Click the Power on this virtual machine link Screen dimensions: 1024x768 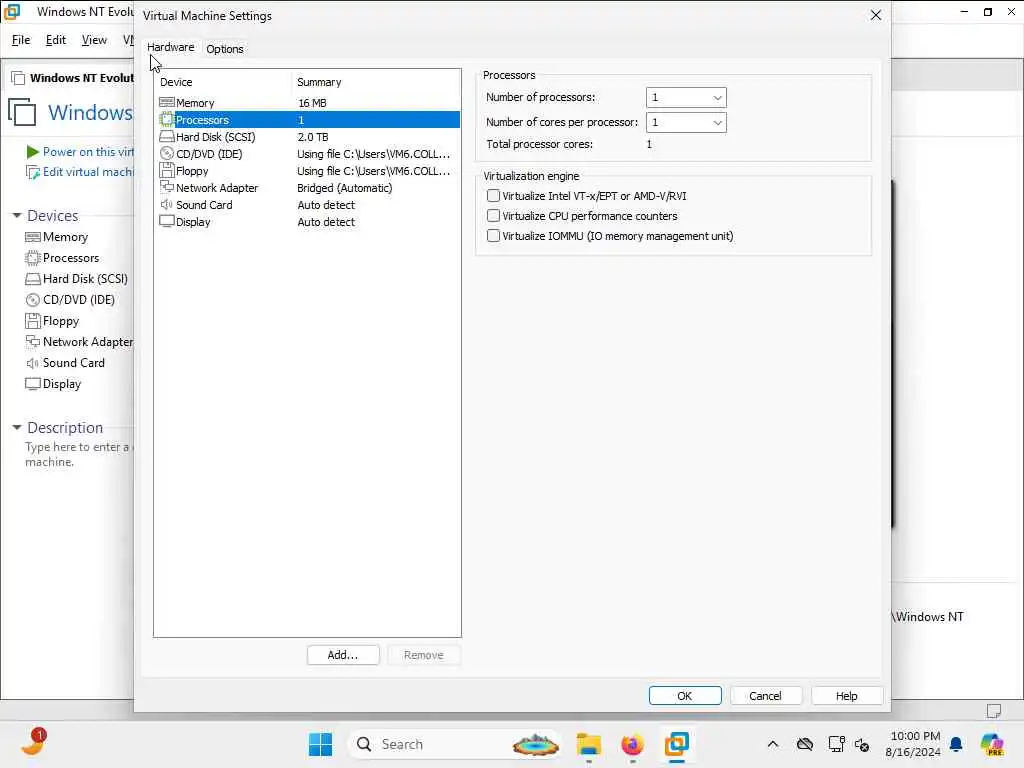88,152
